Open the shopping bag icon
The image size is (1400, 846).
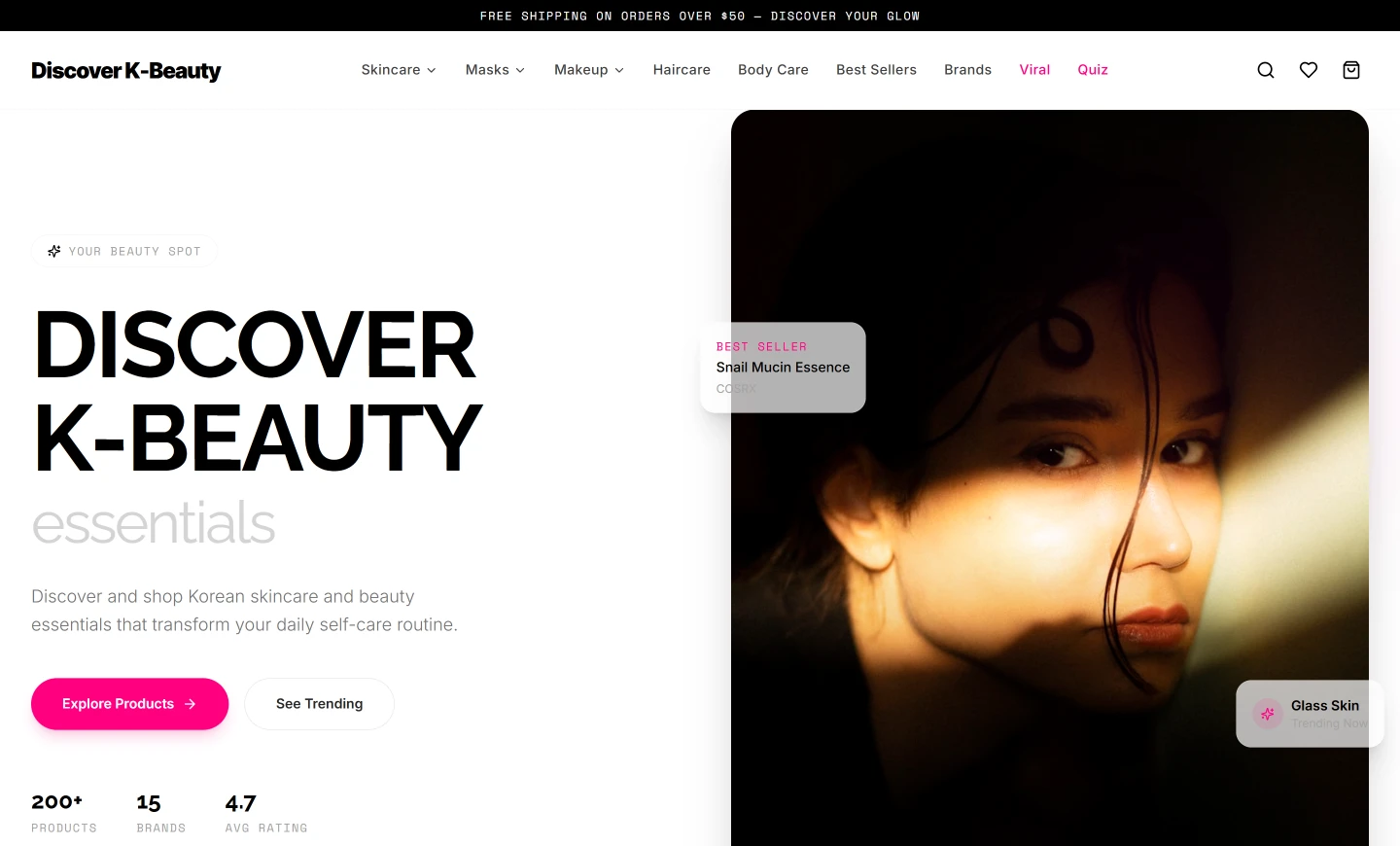coord(1350,69)
